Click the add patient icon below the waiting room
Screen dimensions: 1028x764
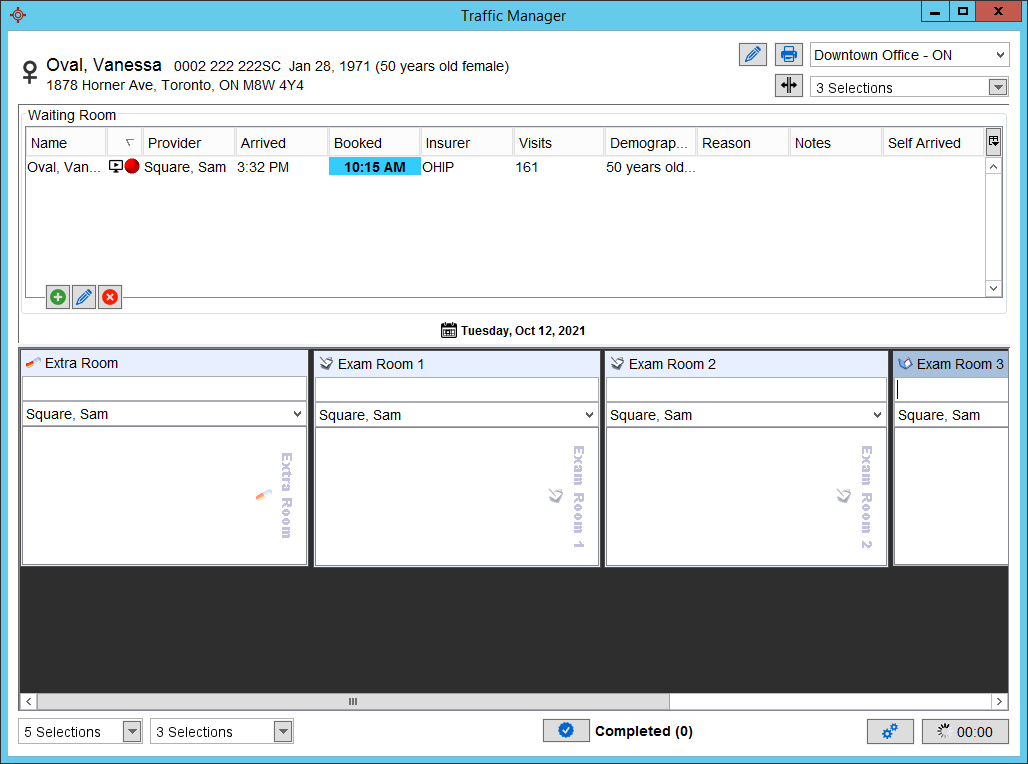[57, 297]
